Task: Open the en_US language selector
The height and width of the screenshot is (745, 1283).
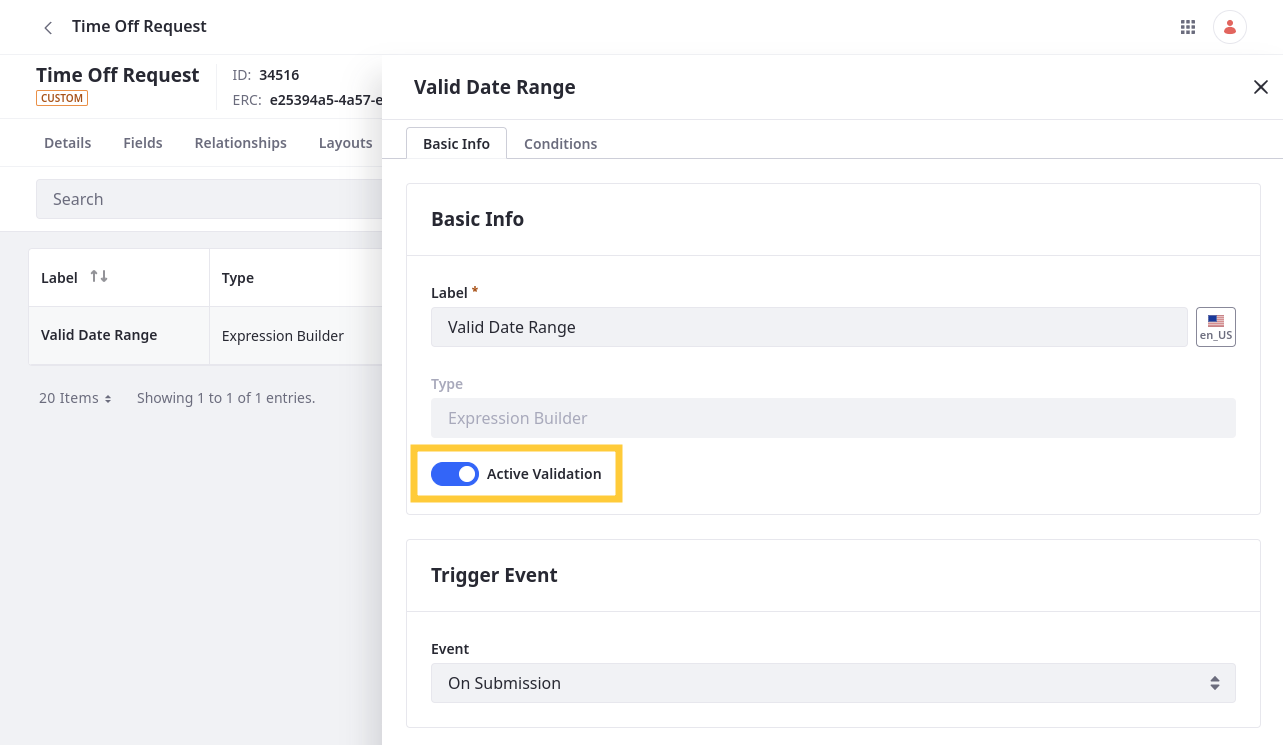Action: [1216, 327]
